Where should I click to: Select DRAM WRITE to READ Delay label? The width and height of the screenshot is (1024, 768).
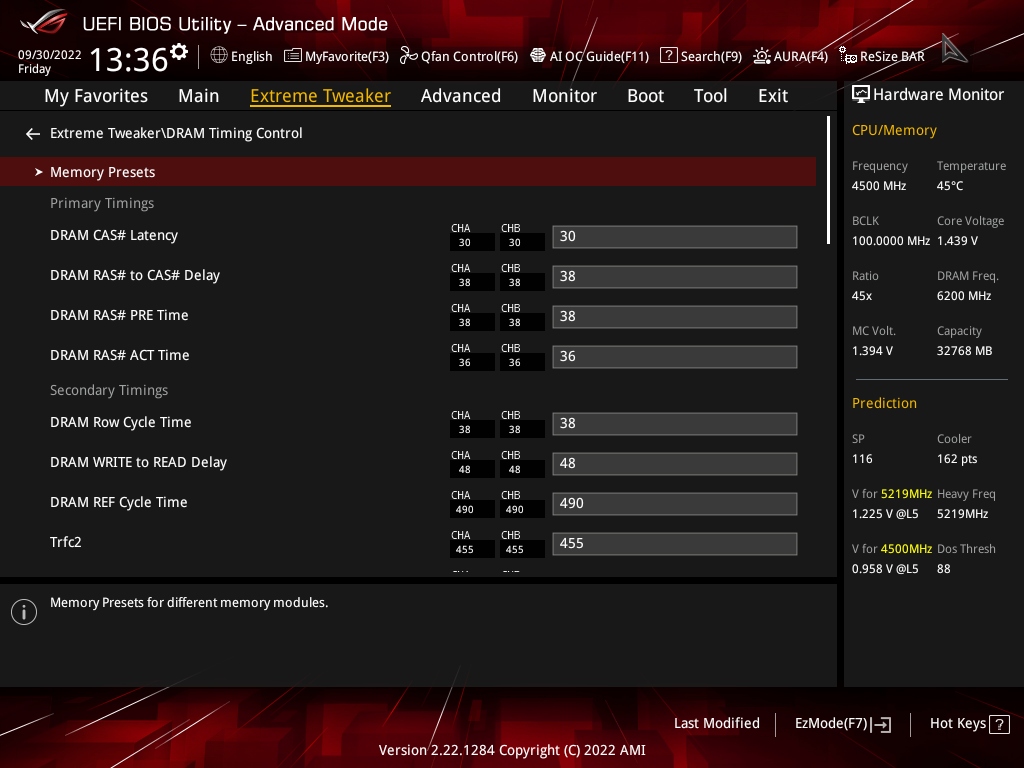click(x=138, y=462)
